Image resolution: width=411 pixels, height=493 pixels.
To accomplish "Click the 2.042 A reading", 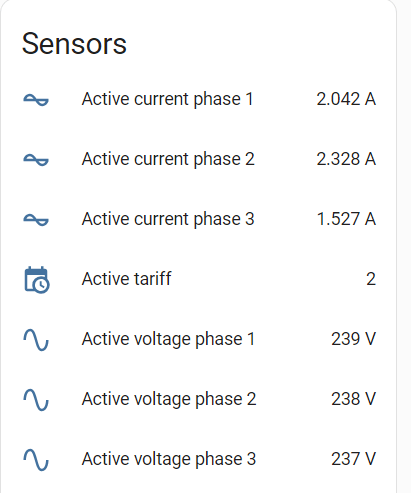I will 346,99.
